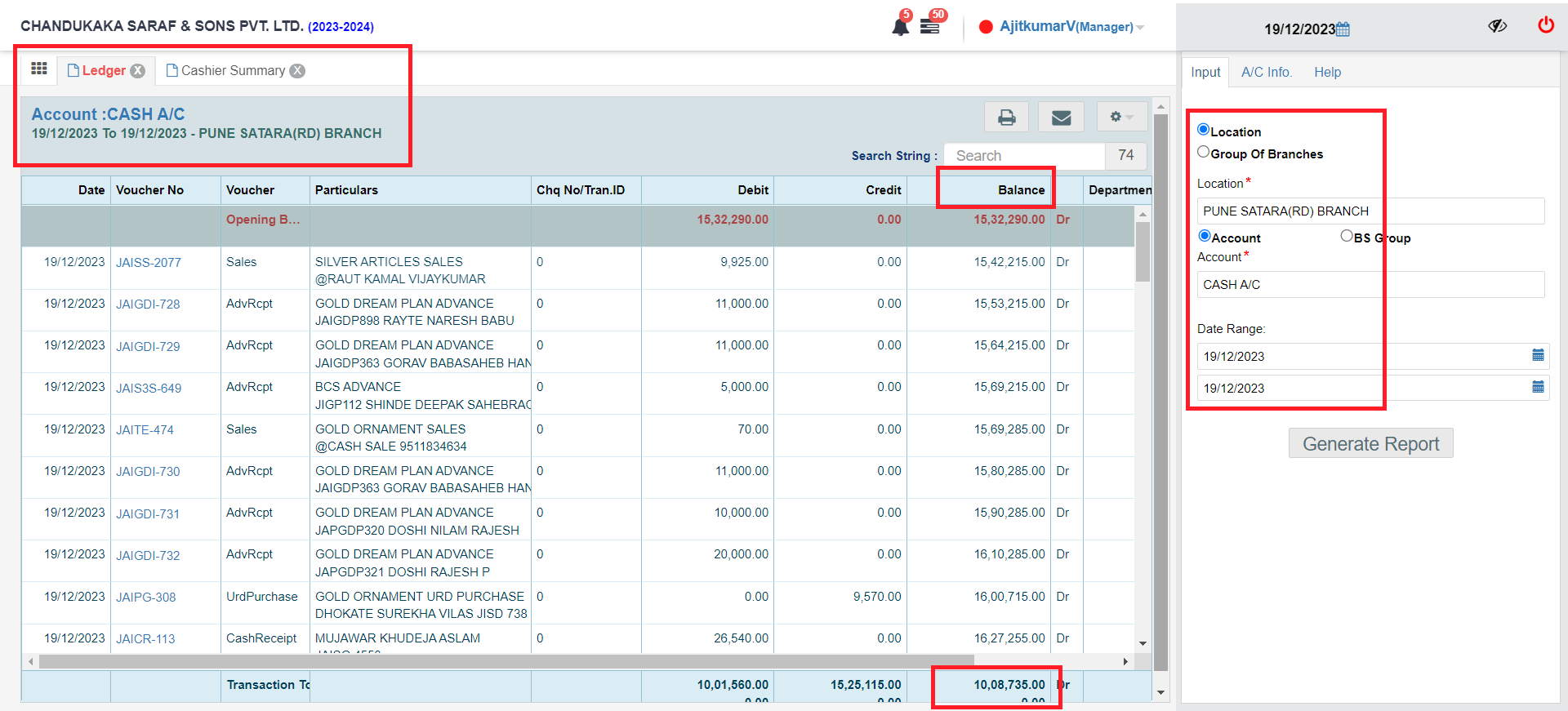Open the apps grid menu icon
The height and width of the screenshot is (711, 1568).
coord(38,69)
